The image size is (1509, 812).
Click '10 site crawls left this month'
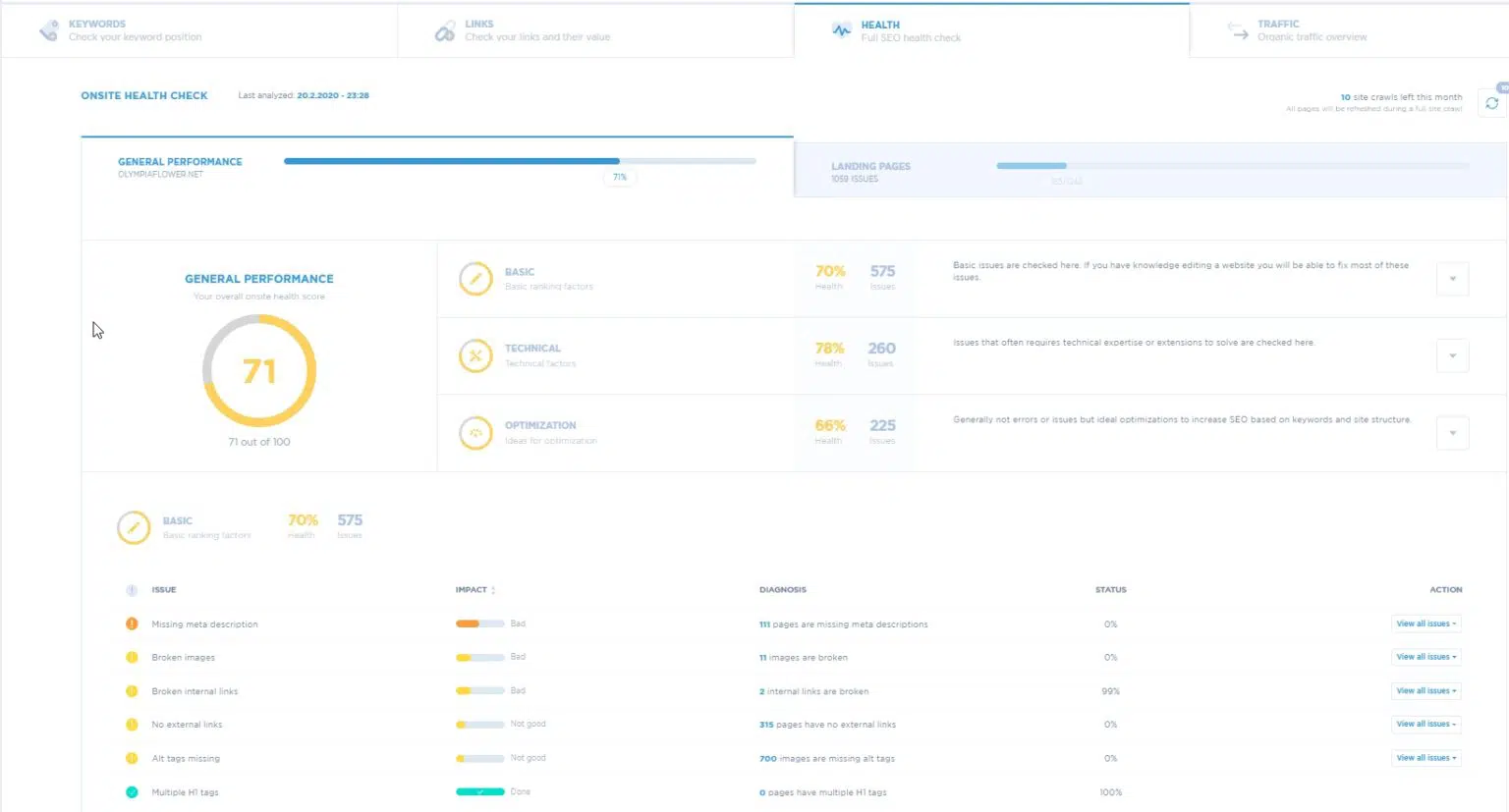point(1401,97)
